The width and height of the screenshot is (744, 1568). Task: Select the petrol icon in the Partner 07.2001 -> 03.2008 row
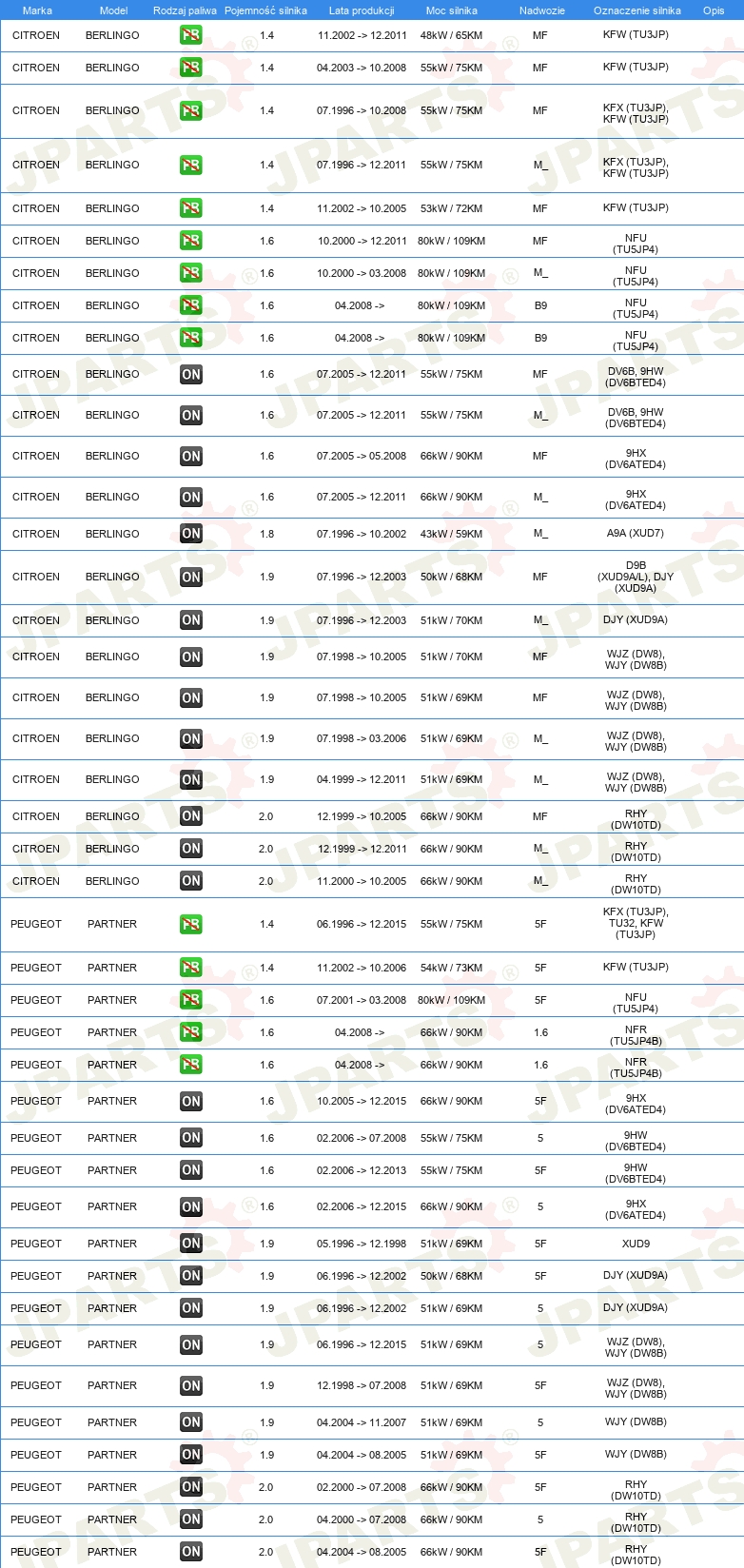click(x=191, y=1000)
